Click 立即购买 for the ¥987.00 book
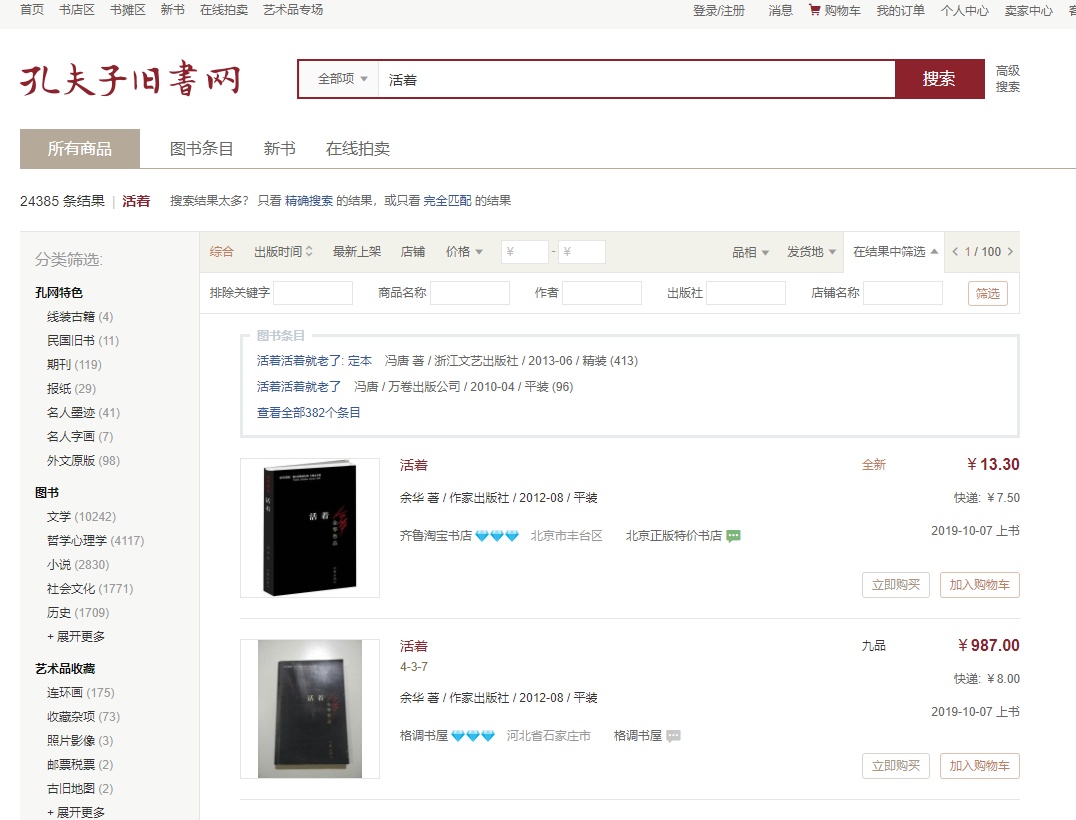The image size is (1076, 820). click(896, 766)
